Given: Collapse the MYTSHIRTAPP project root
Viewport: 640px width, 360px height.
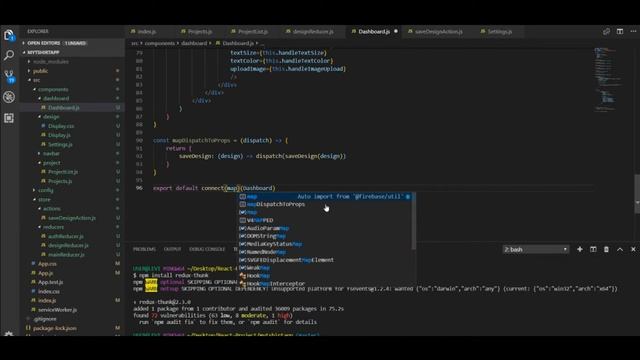Looking at the screenshot, I should [23, 52].
